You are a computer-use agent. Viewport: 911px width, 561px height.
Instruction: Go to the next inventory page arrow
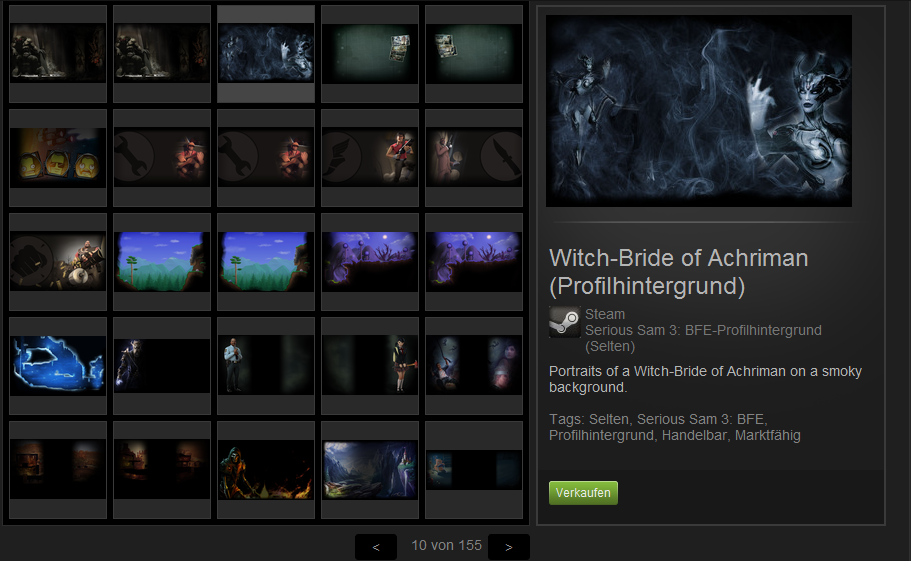coord(509,546)
